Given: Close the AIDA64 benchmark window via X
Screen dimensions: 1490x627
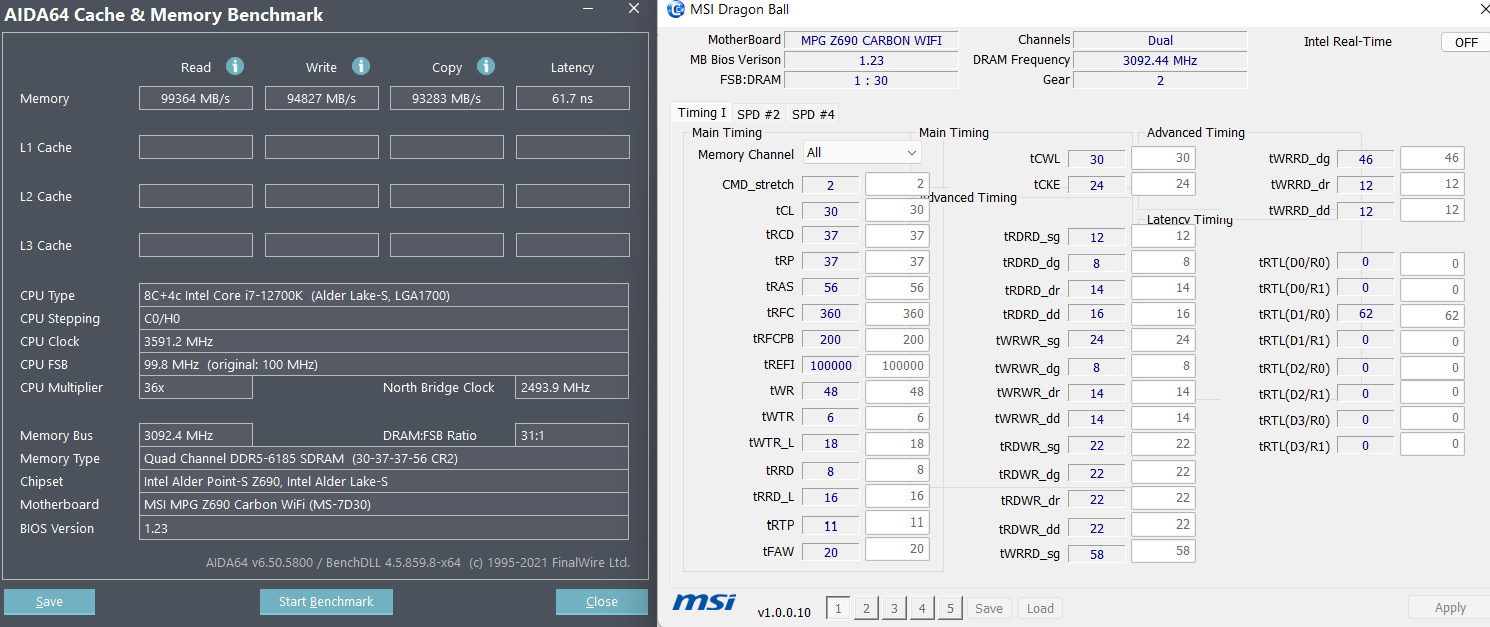Looking at the screenshot, I should pyautogui.click(x=633, y=8).
